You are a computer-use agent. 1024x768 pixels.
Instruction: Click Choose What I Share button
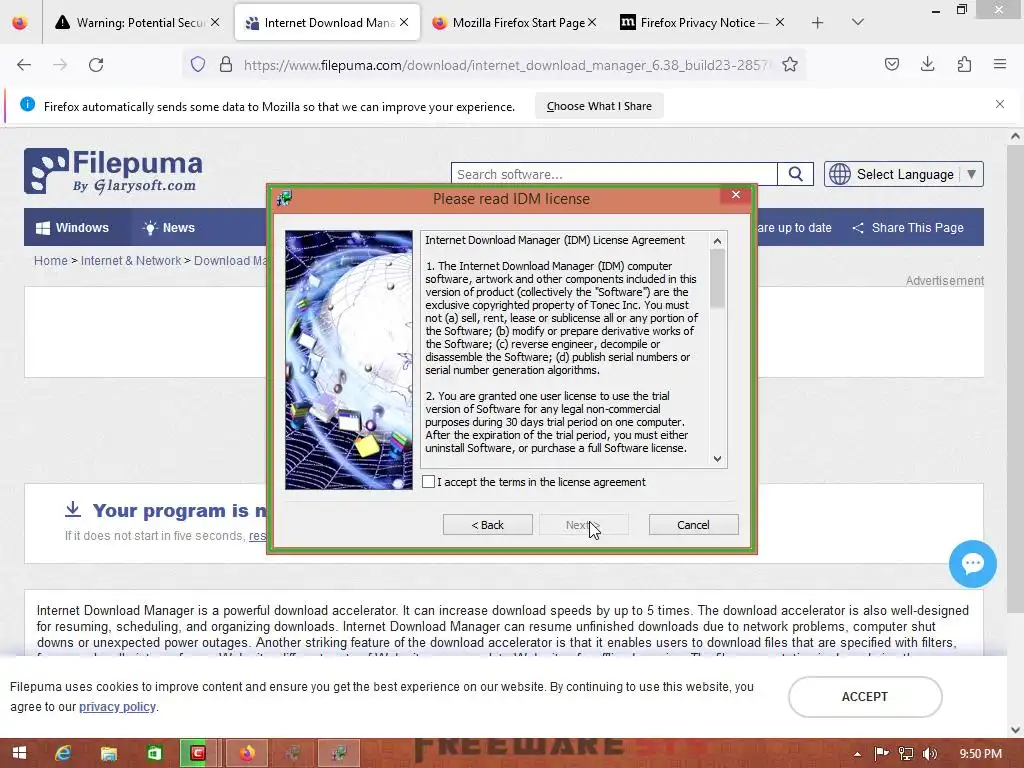[x=599, y=106]
